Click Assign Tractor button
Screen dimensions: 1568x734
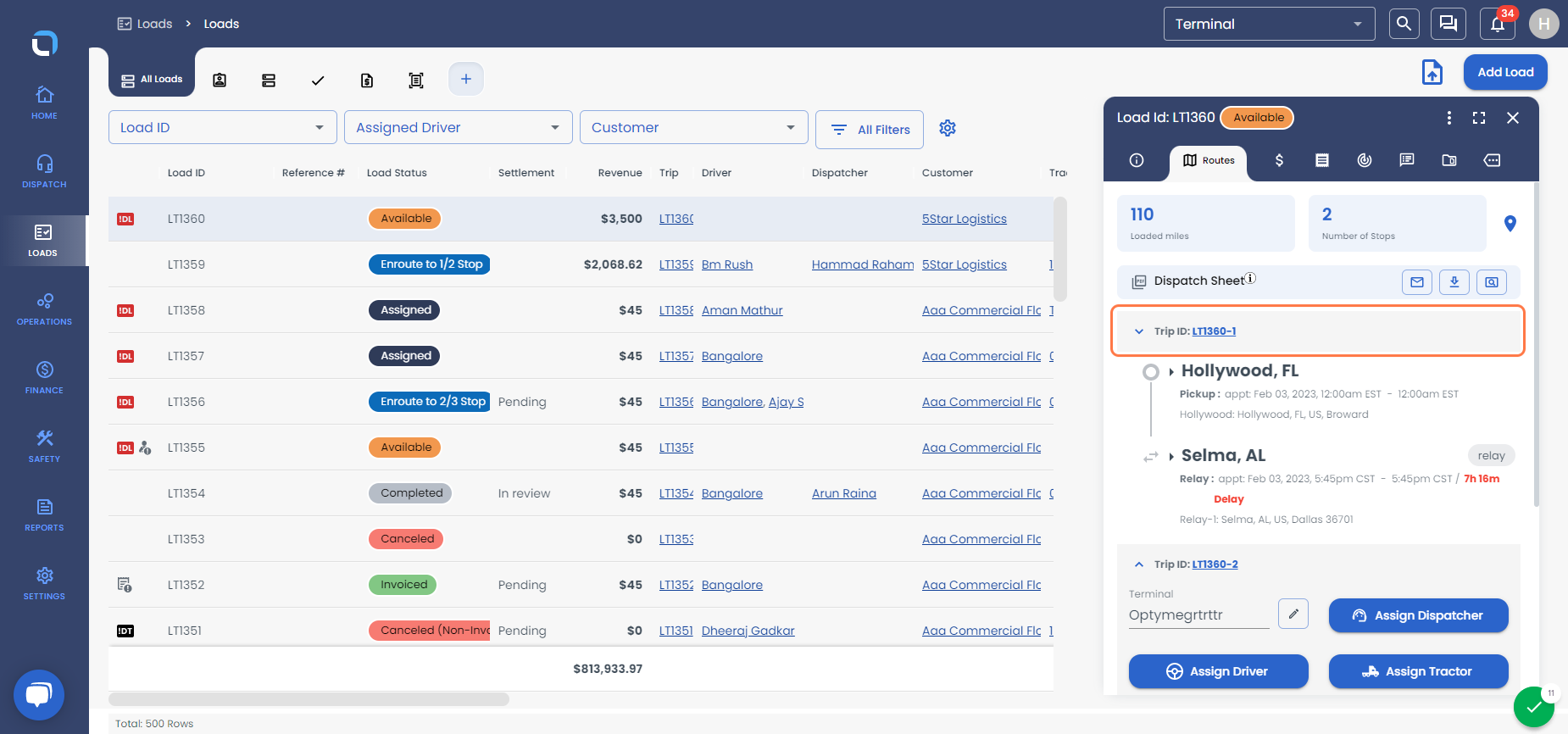pyautogui.click(x=1418, y=671)
